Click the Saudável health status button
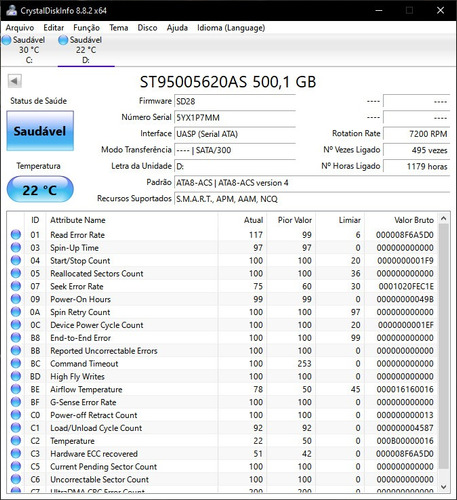 [x=40, y=131]
